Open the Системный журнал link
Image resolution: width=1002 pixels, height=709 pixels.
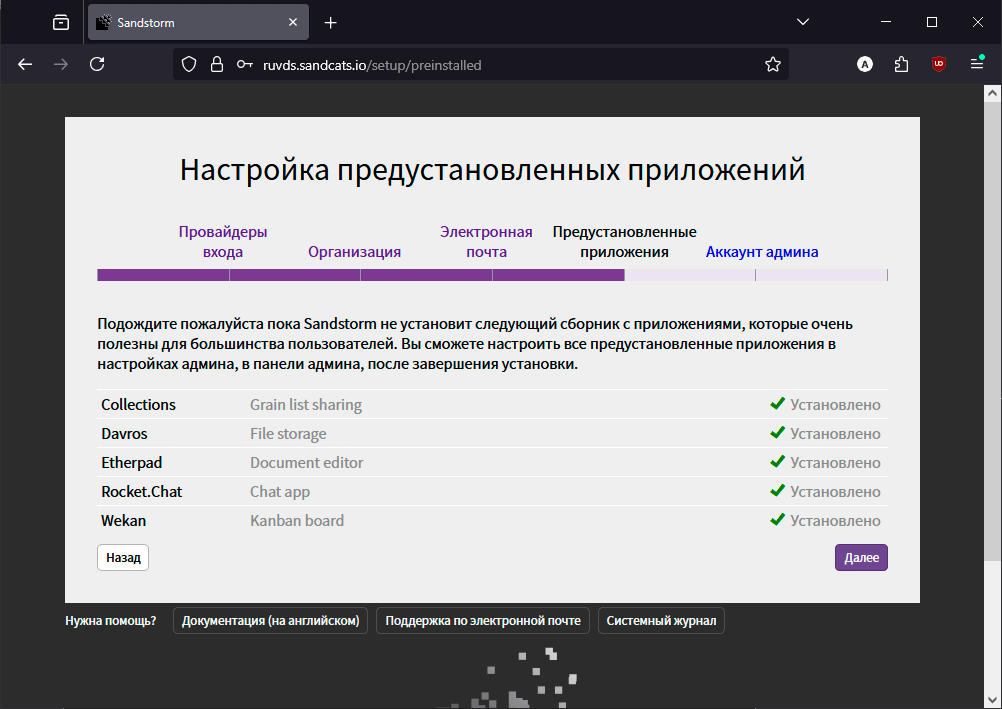click(x=661, y=621)
